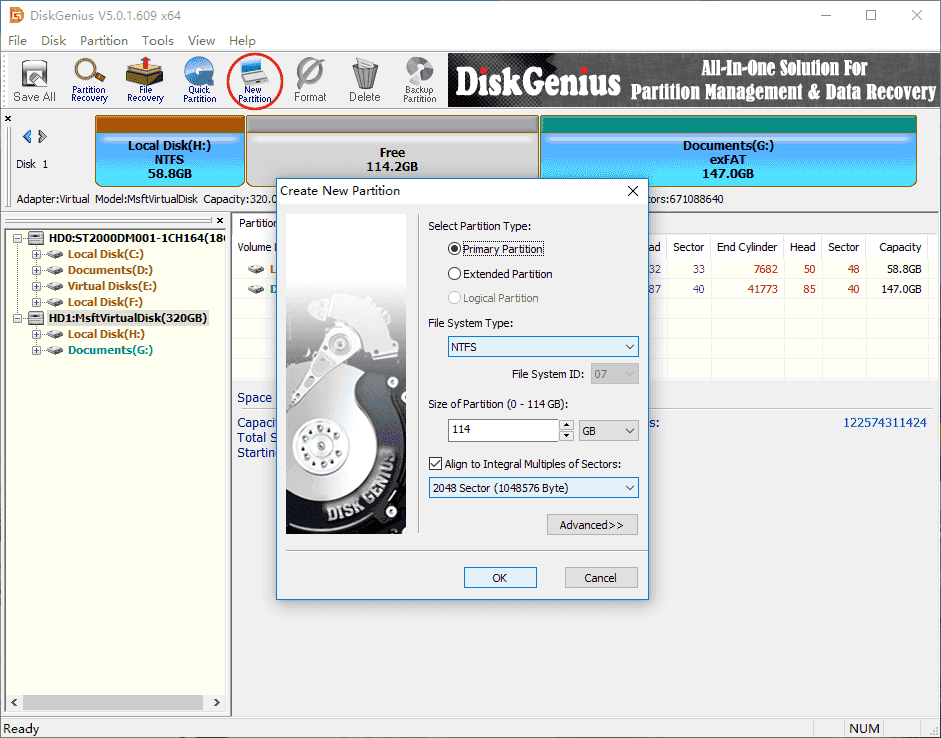Screen dimensions: 941x738
Task: Toggle Align to Integral Multiples of Sectors
Action: click(x=436, y=464)
